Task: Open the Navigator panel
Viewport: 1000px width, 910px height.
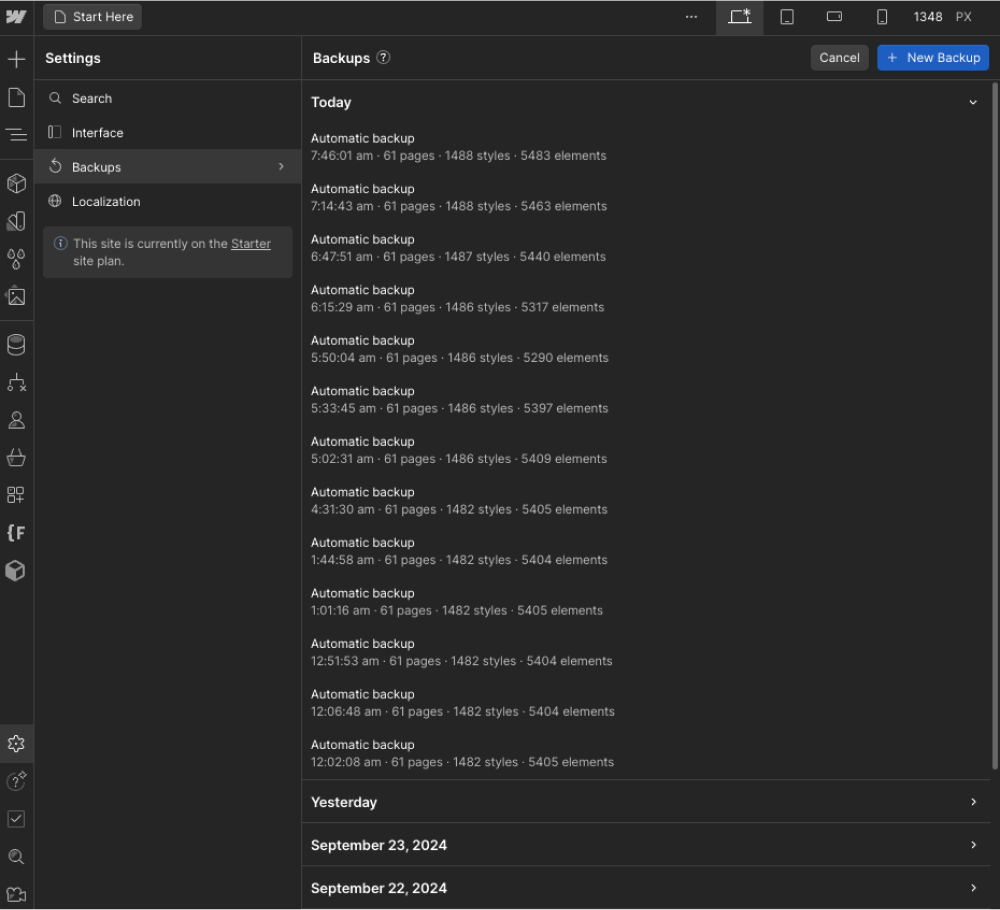Action: pos(16,133)
